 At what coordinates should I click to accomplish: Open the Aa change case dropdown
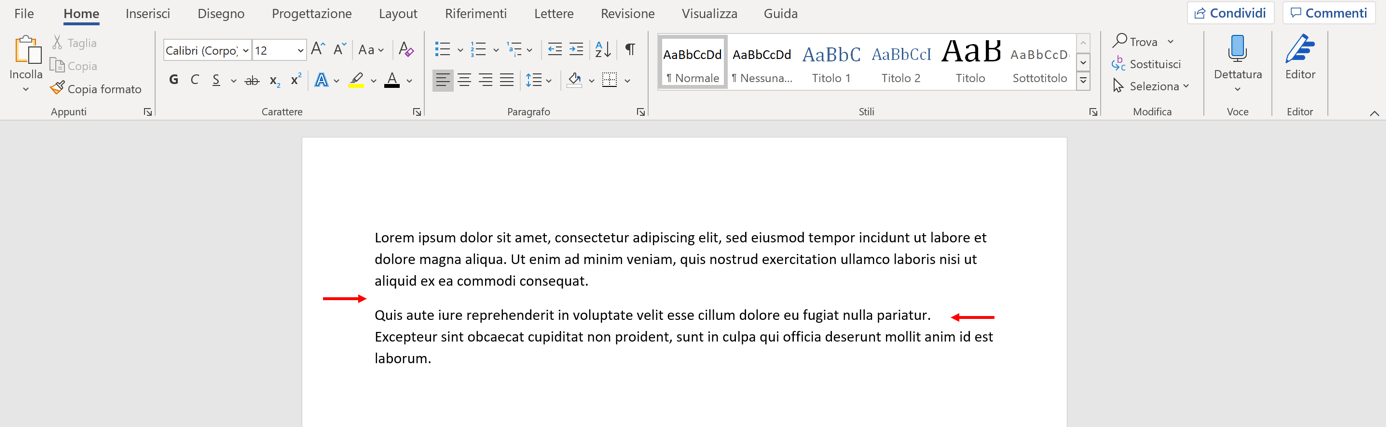point(371,49)
